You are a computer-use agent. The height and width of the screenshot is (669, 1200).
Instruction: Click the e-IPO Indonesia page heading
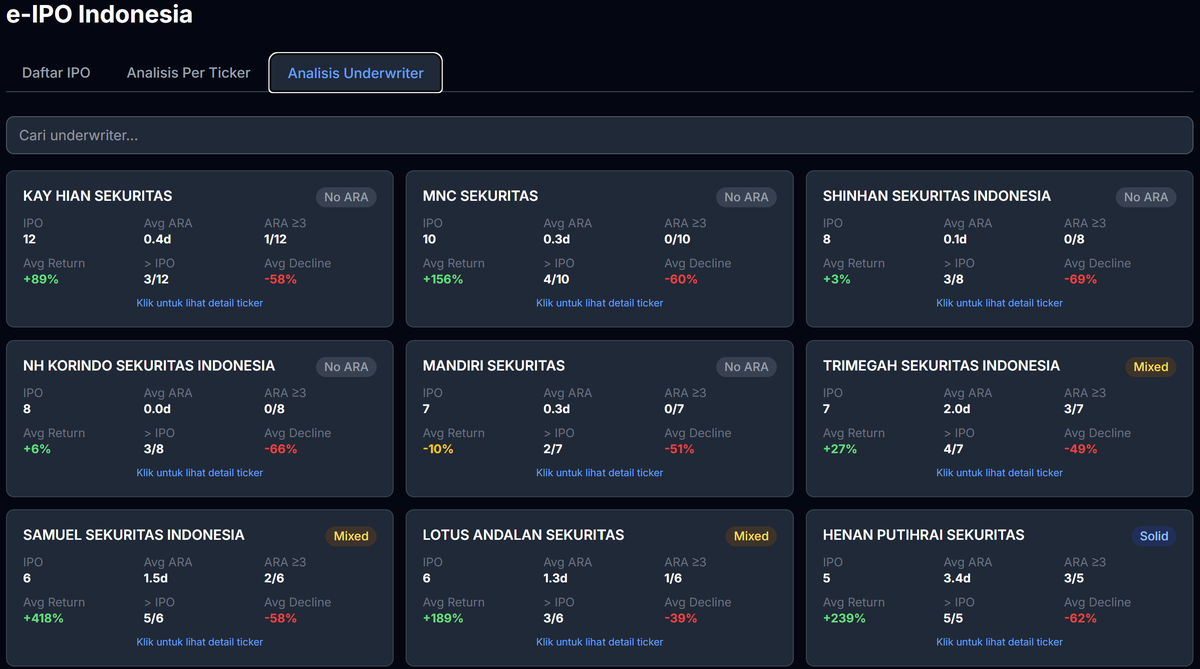[100, 14]
